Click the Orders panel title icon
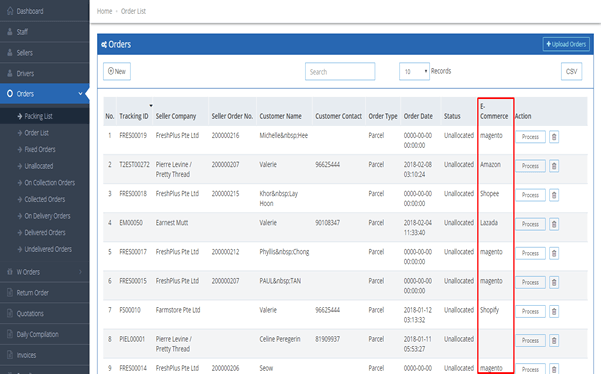Screen dimensions: 601x374 104,45
